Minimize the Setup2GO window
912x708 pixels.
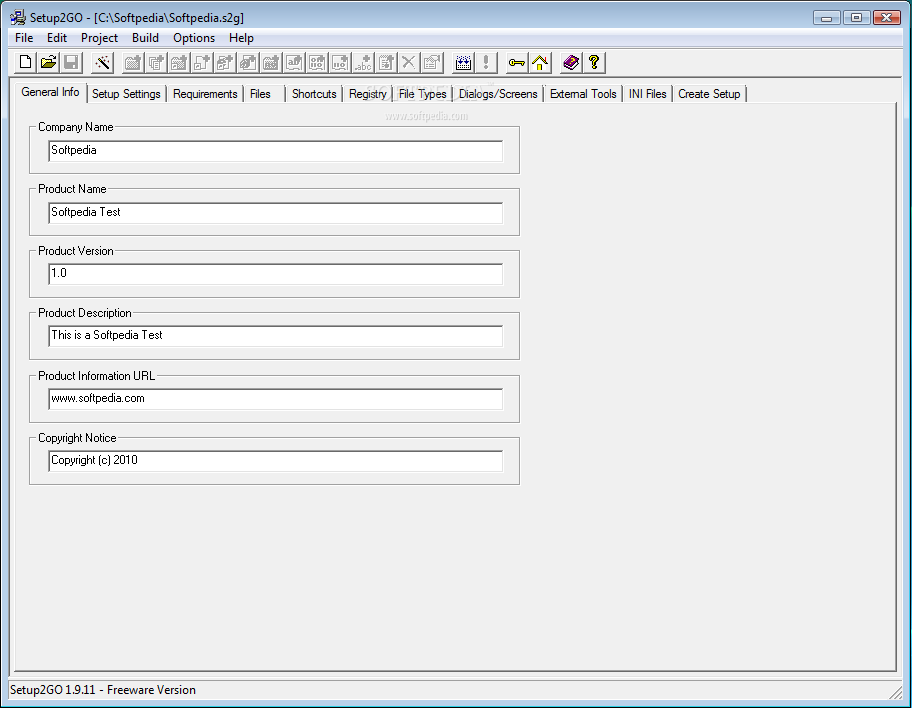click(x=826, y=17)
